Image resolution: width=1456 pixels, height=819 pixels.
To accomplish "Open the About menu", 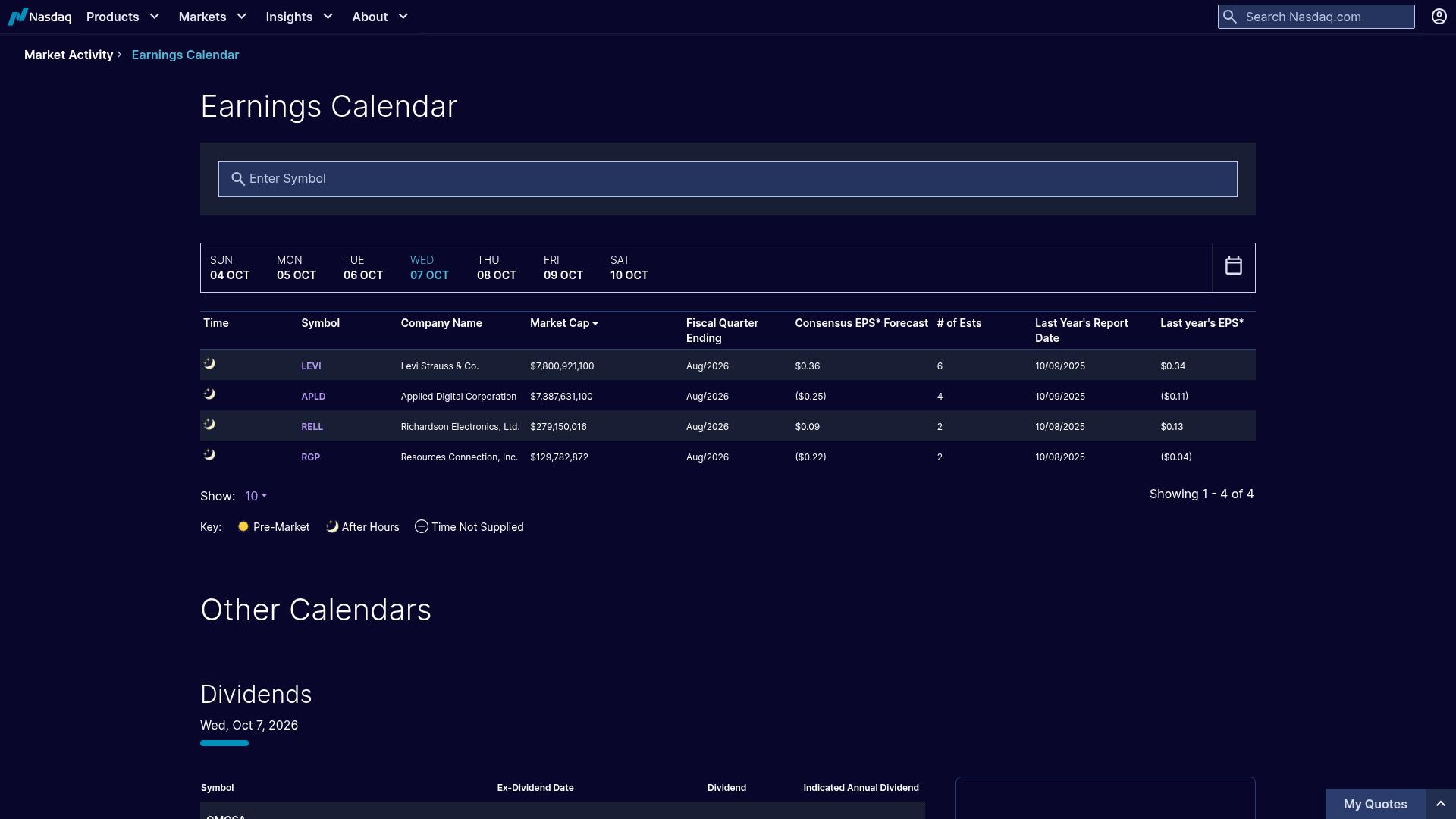I will (381, 17).
